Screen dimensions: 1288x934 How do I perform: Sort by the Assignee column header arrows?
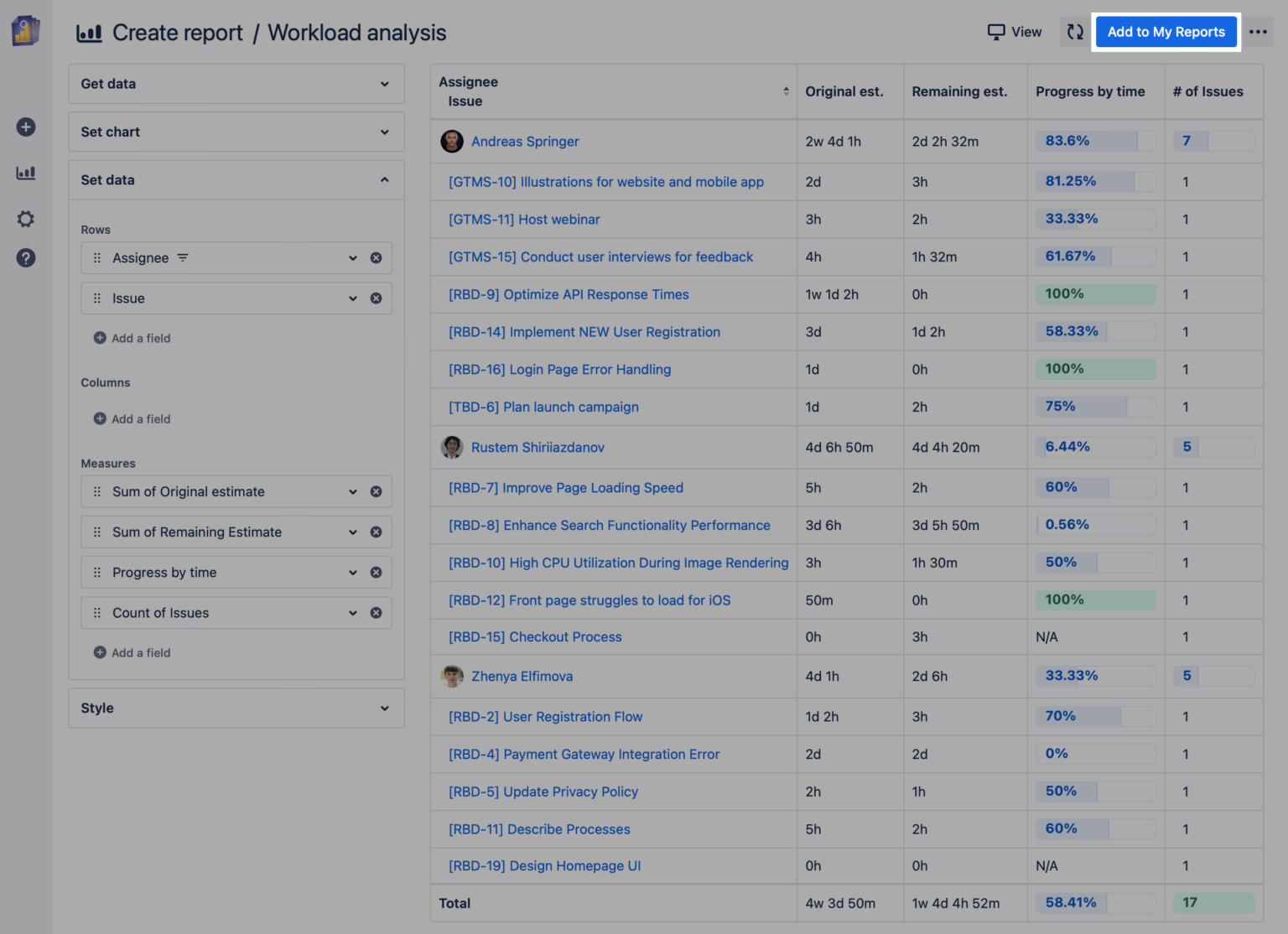[x=786, y=91]
